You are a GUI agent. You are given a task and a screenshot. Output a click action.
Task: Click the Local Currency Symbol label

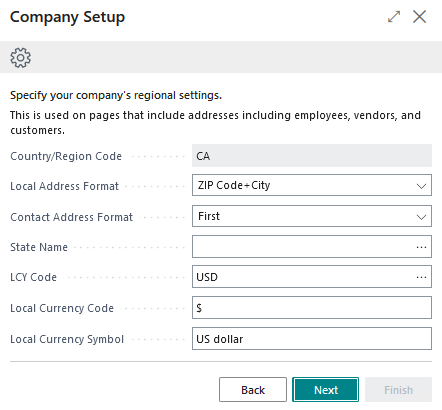tap(67, 339)
